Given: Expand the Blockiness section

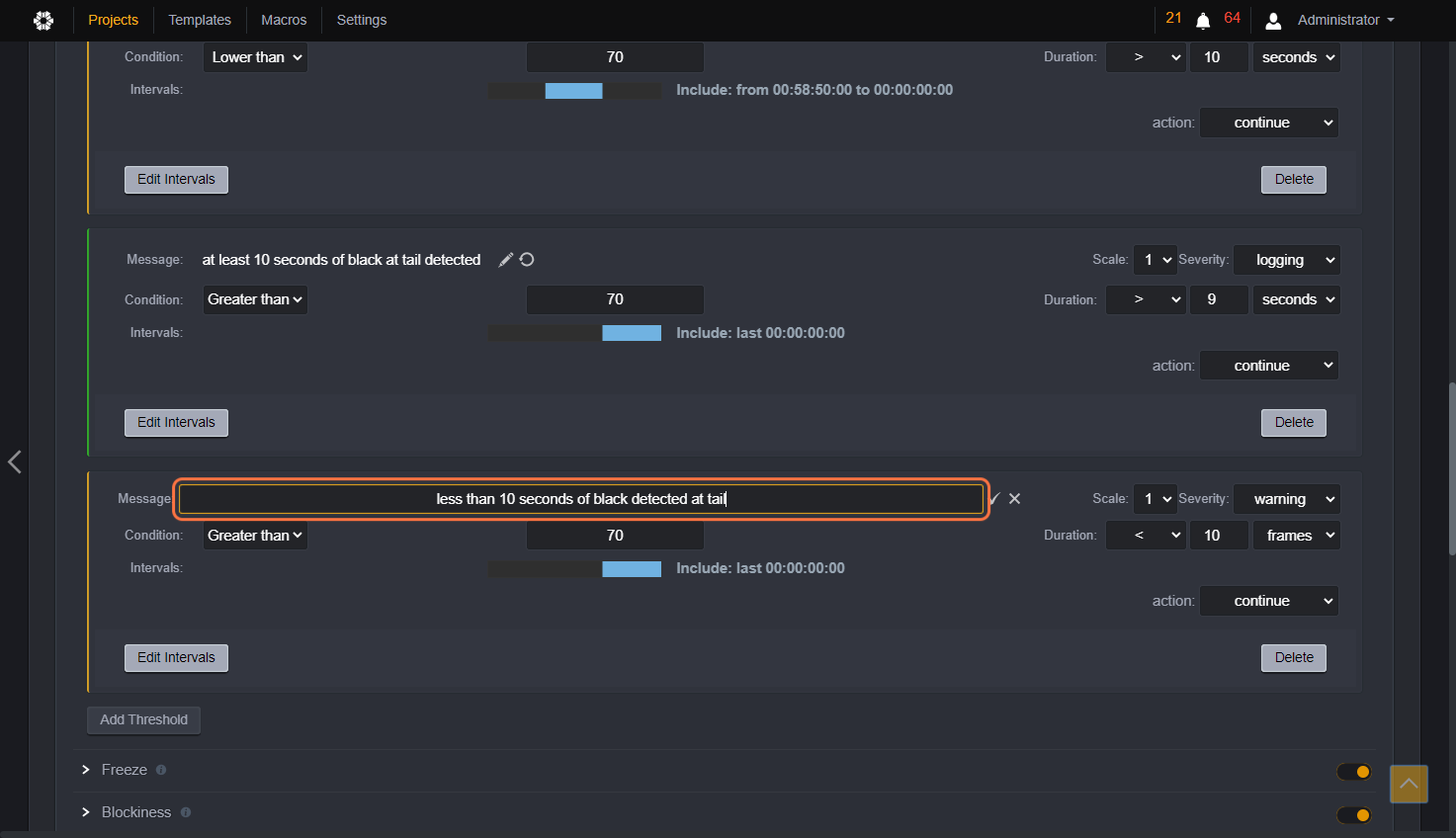Looking at the screenshot, I should pyautogui.click(x=86, y=812).
